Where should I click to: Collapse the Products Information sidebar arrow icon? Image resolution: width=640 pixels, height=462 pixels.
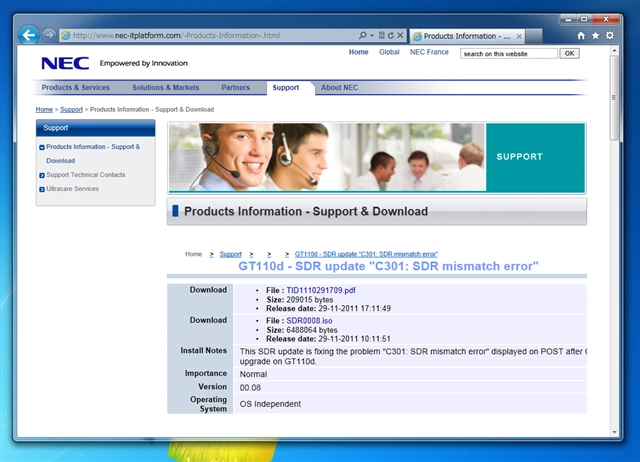point(42,147)
